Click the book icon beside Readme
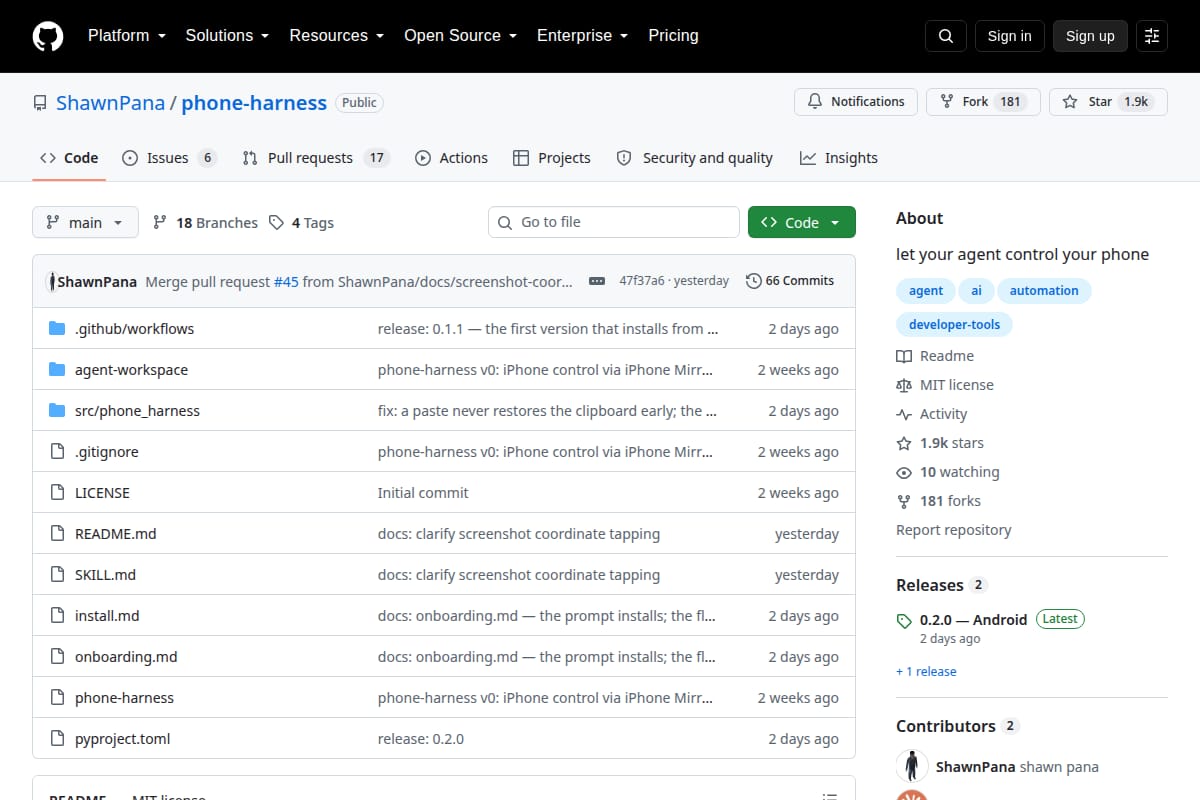Viewport: 1200px width, 800px height. click(904, 356)
